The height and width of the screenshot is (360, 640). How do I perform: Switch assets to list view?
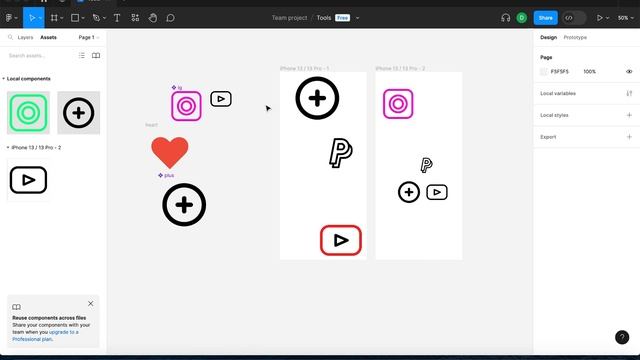(82, 56)
